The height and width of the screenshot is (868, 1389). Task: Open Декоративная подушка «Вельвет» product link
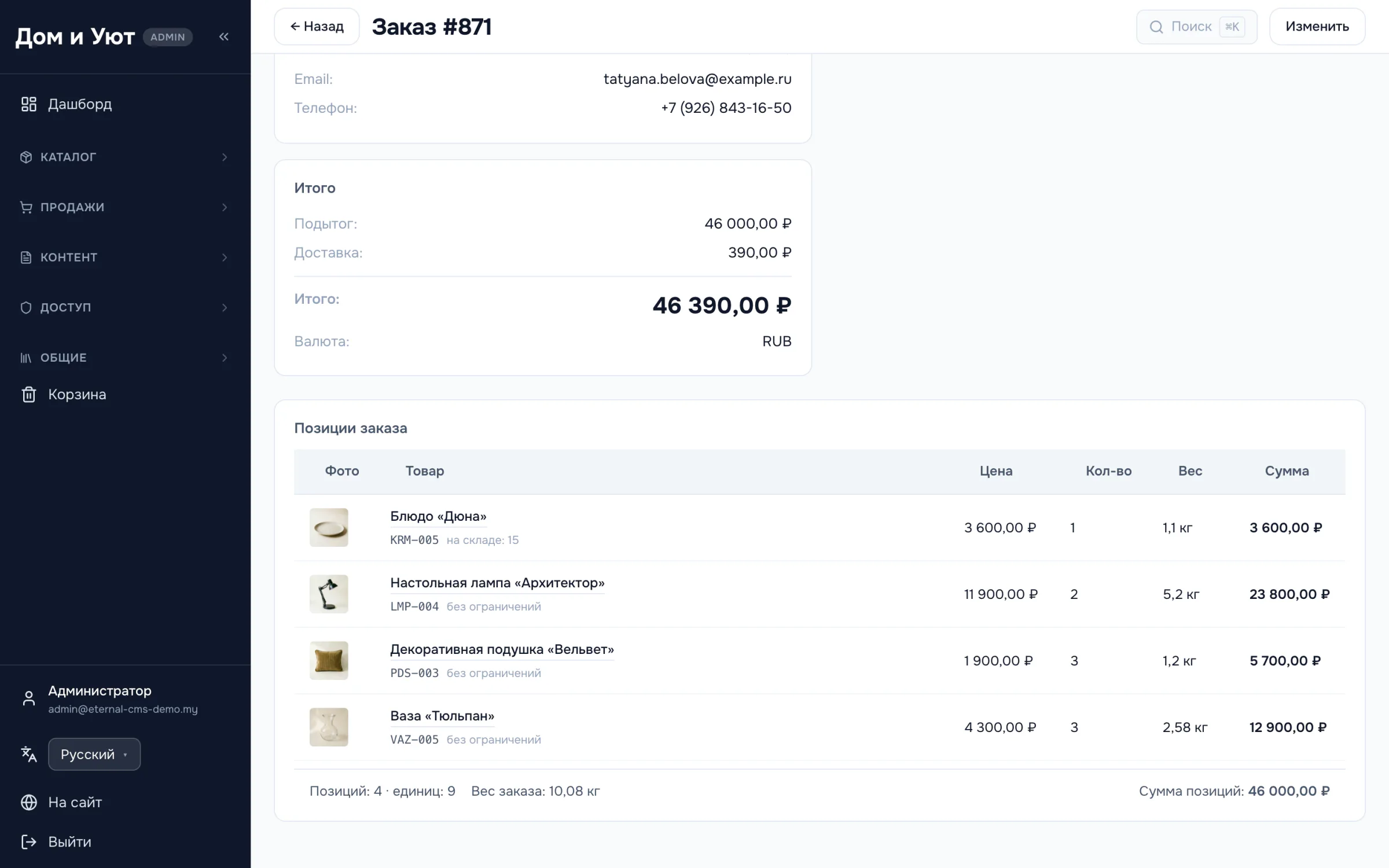502,649
